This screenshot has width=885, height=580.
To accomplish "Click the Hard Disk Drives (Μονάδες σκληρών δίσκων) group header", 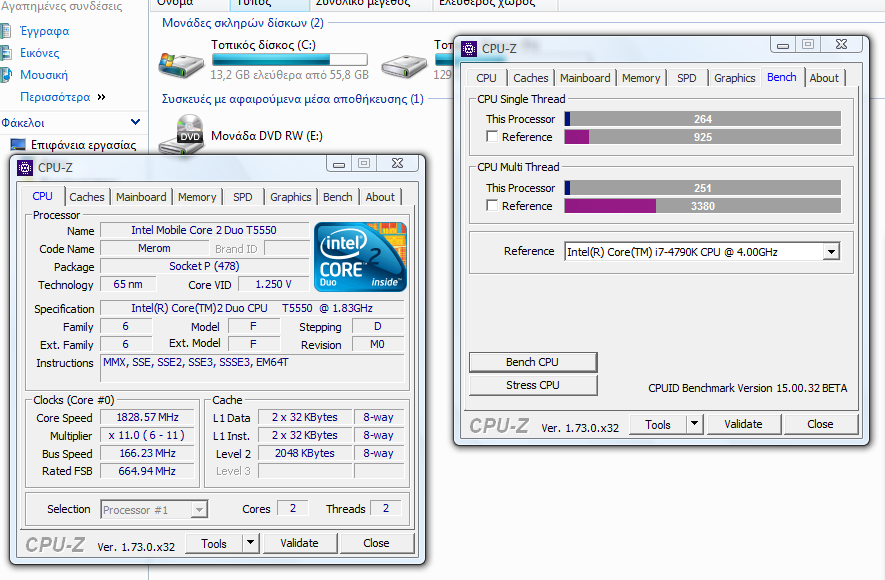I will pyautogui.click(x=243, y=23).
